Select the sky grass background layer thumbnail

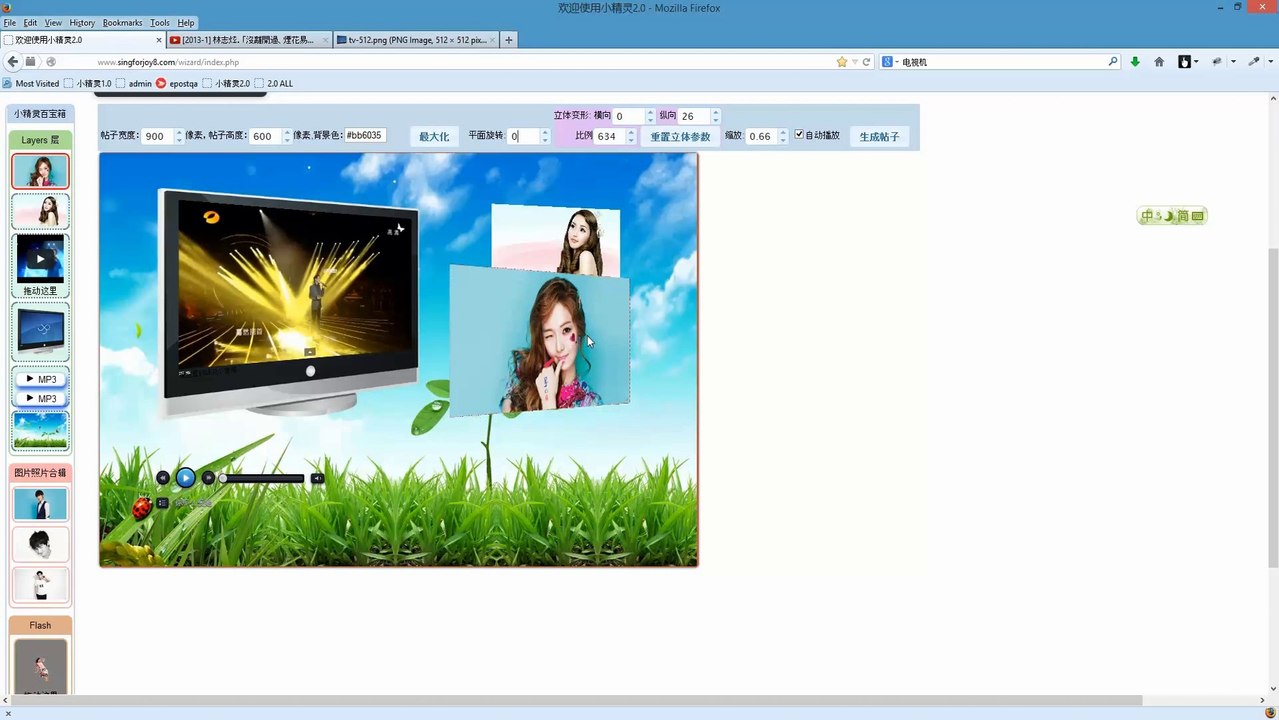coord(41,431)
